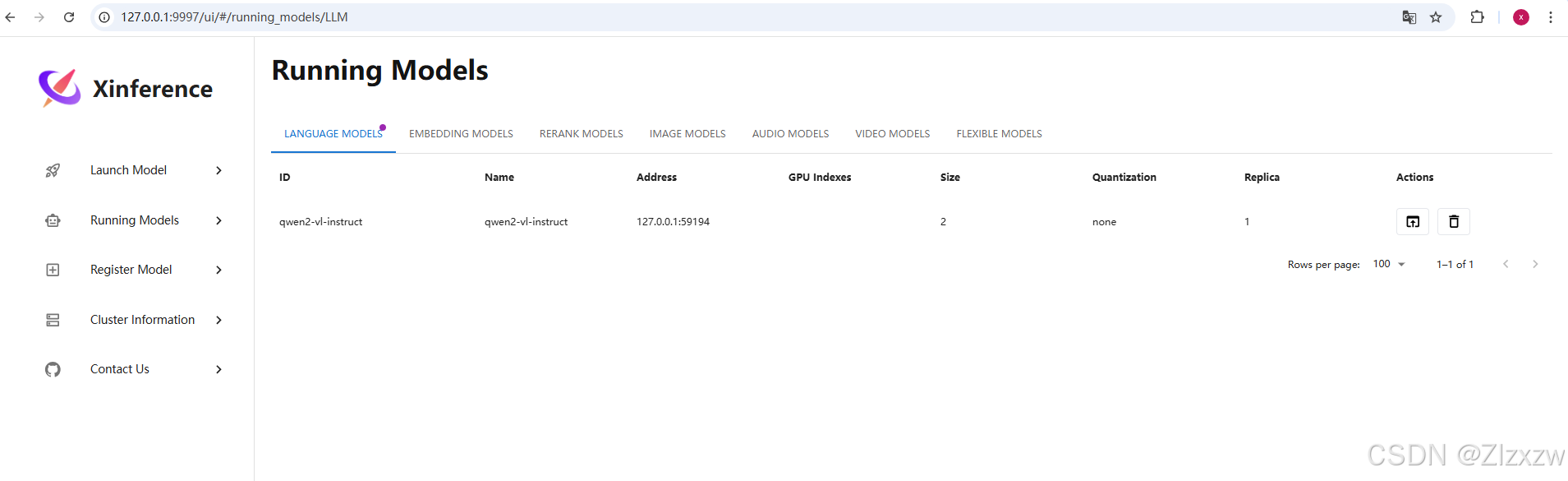Screen dimensions: 1568x481
Task: Switch to the Embedding Models tab
Action: click(x=461, y=134)
